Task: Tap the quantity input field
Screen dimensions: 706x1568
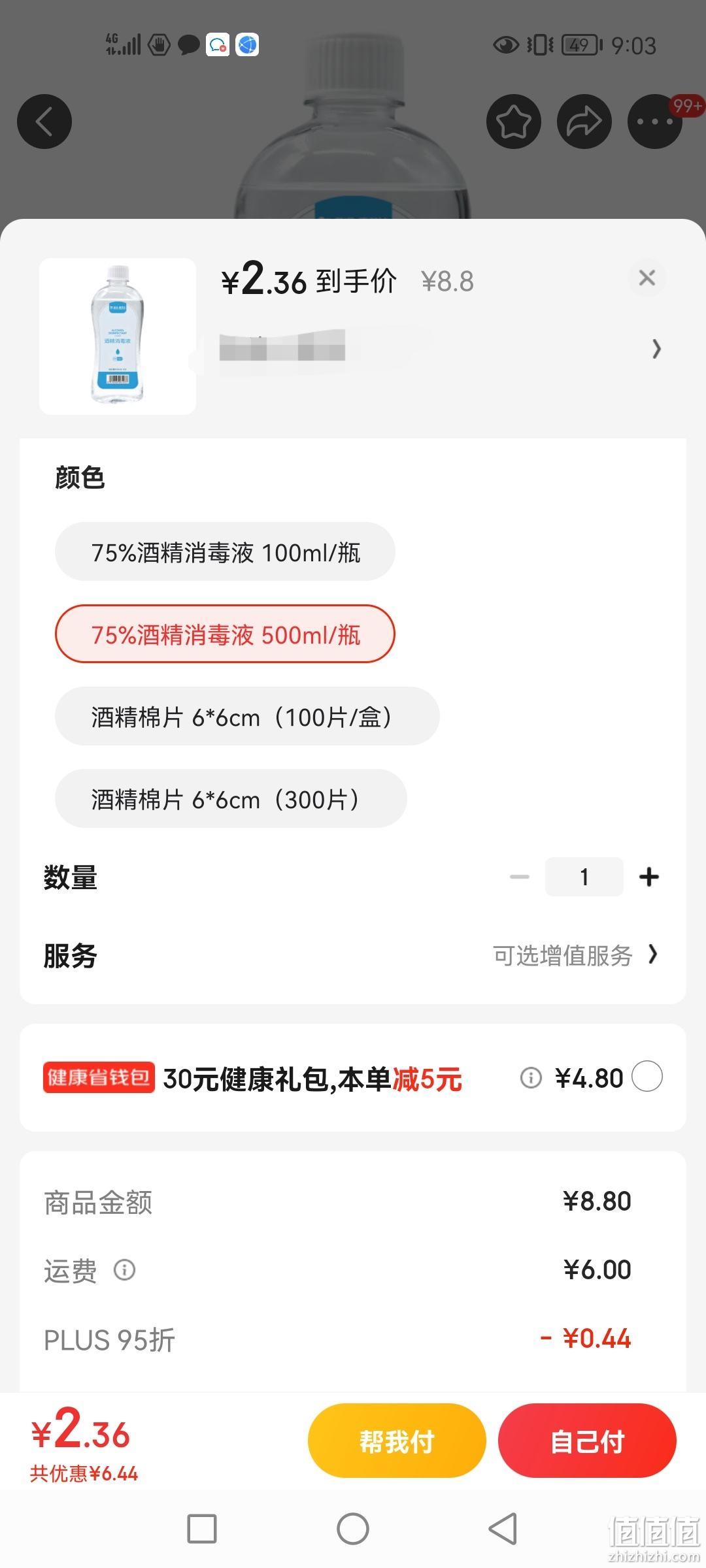Action: tap(584, 877)
